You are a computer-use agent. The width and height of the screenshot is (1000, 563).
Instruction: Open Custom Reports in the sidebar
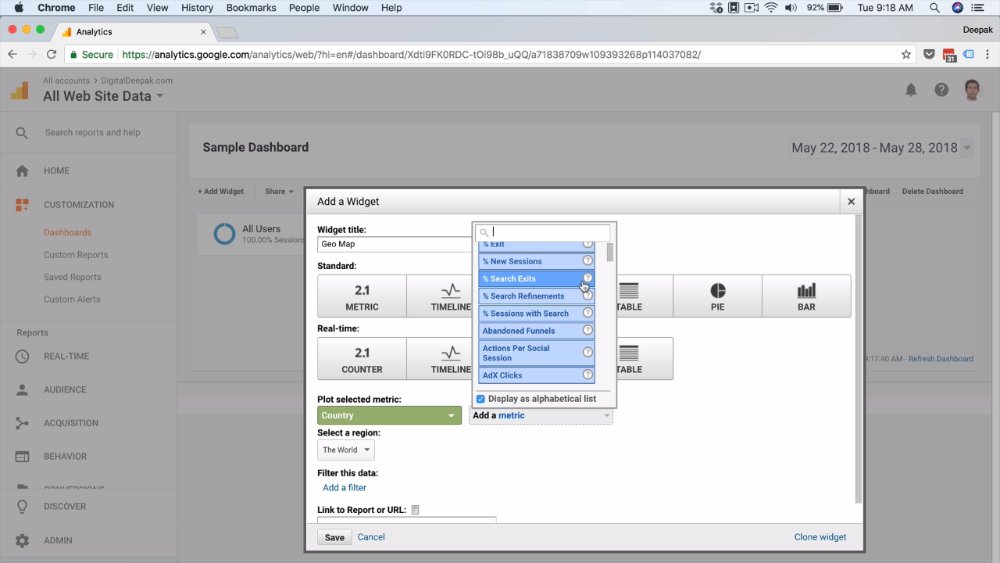(x=76, y=255)
